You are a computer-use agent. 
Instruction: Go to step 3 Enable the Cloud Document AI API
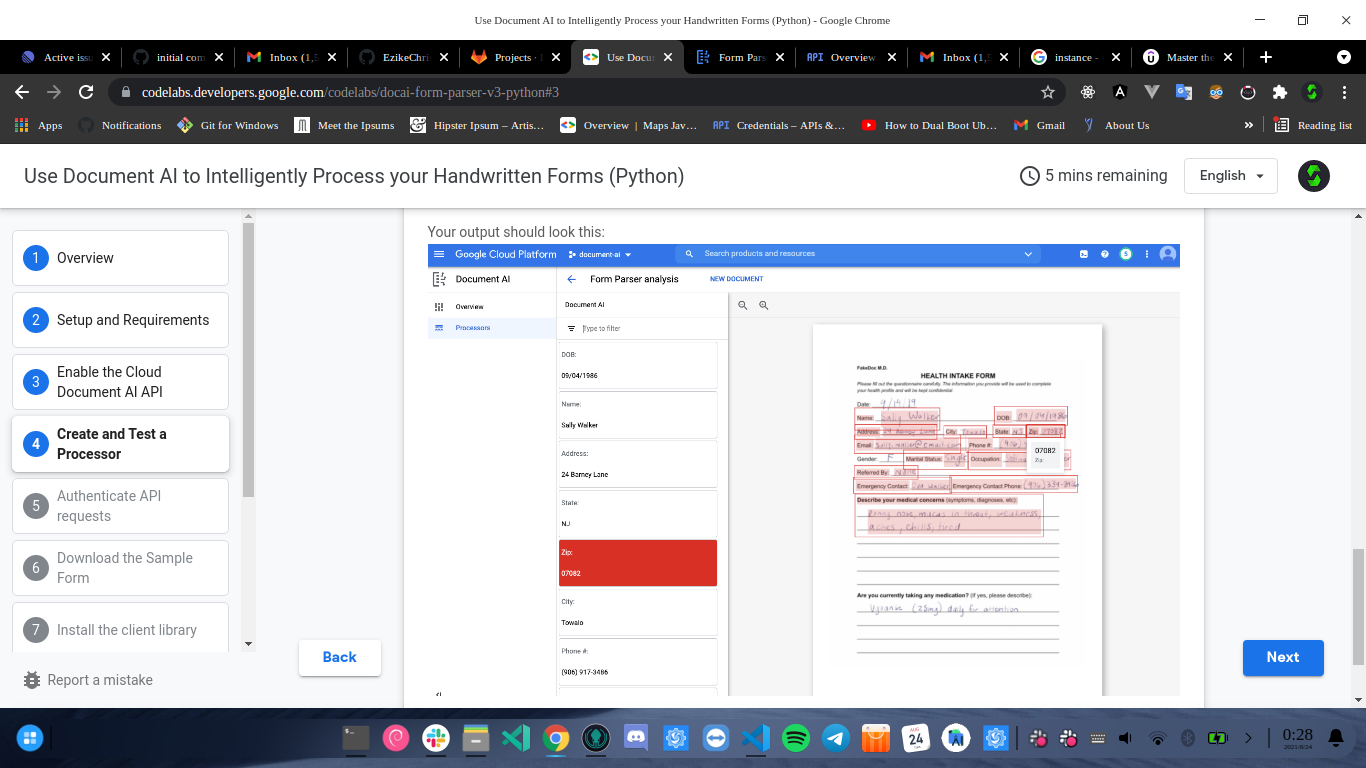120,382
